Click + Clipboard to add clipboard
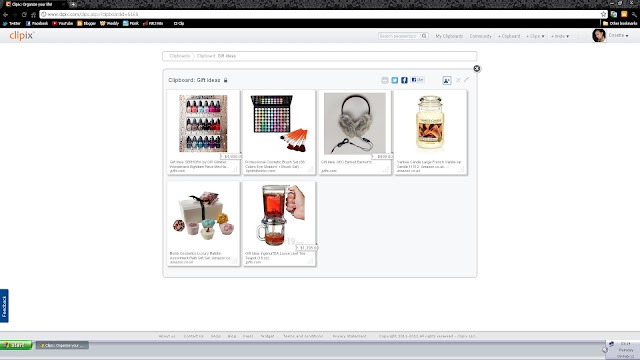 click(x=509, y=36)
